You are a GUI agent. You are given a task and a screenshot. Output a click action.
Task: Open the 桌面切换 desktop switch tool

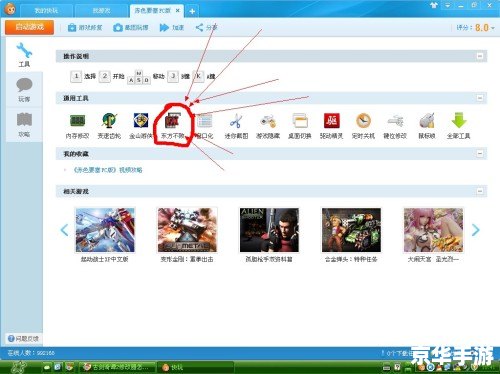(300, 126)
